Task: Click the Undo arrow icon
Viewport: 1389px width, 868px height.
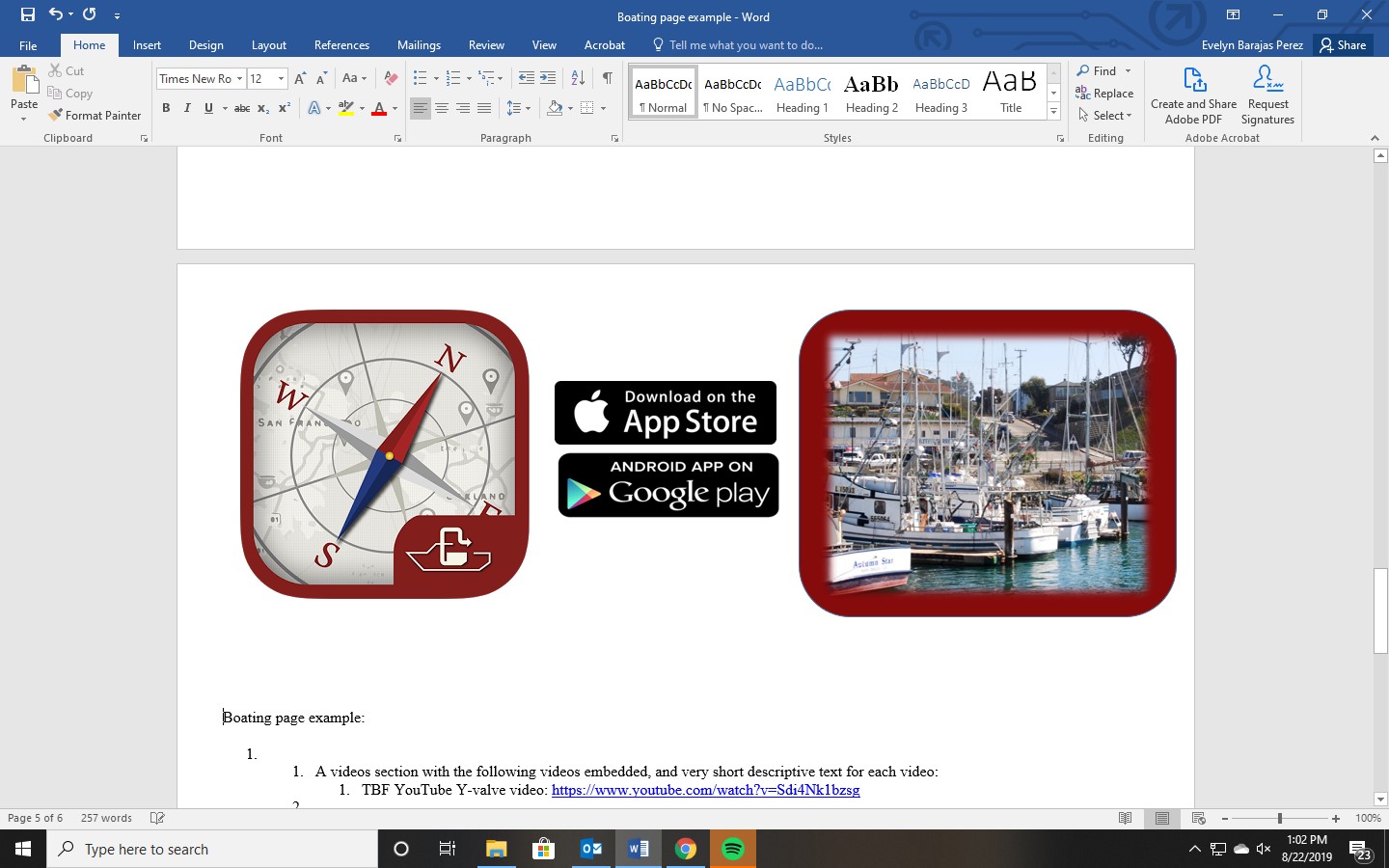Action: (x=56, y=14)
